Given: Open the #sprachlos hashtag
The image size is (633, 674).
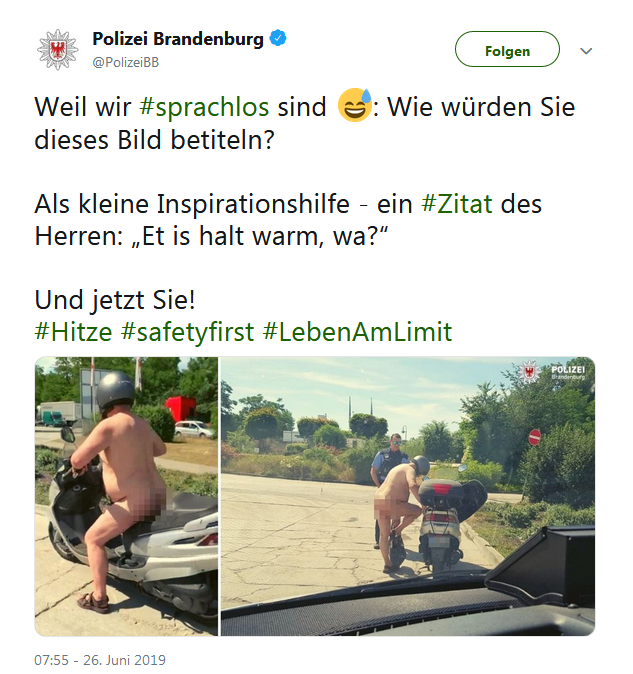Looking at the screenshot, I should pyautogui.click(x=204, y=107).
